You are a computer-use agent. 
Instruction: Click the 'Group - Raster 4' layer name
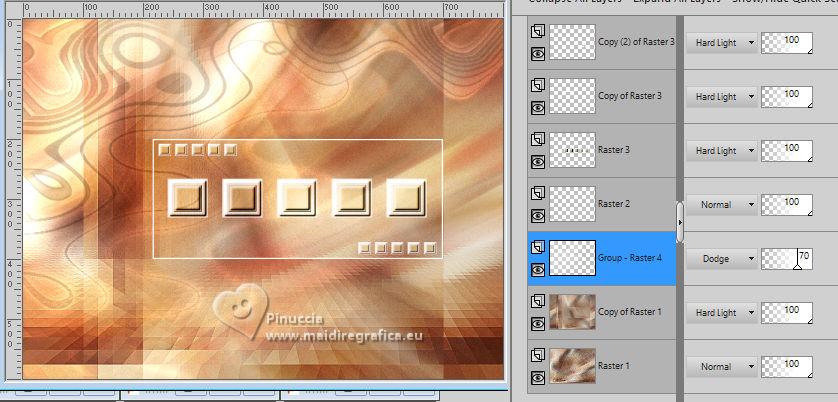[630, 258]
